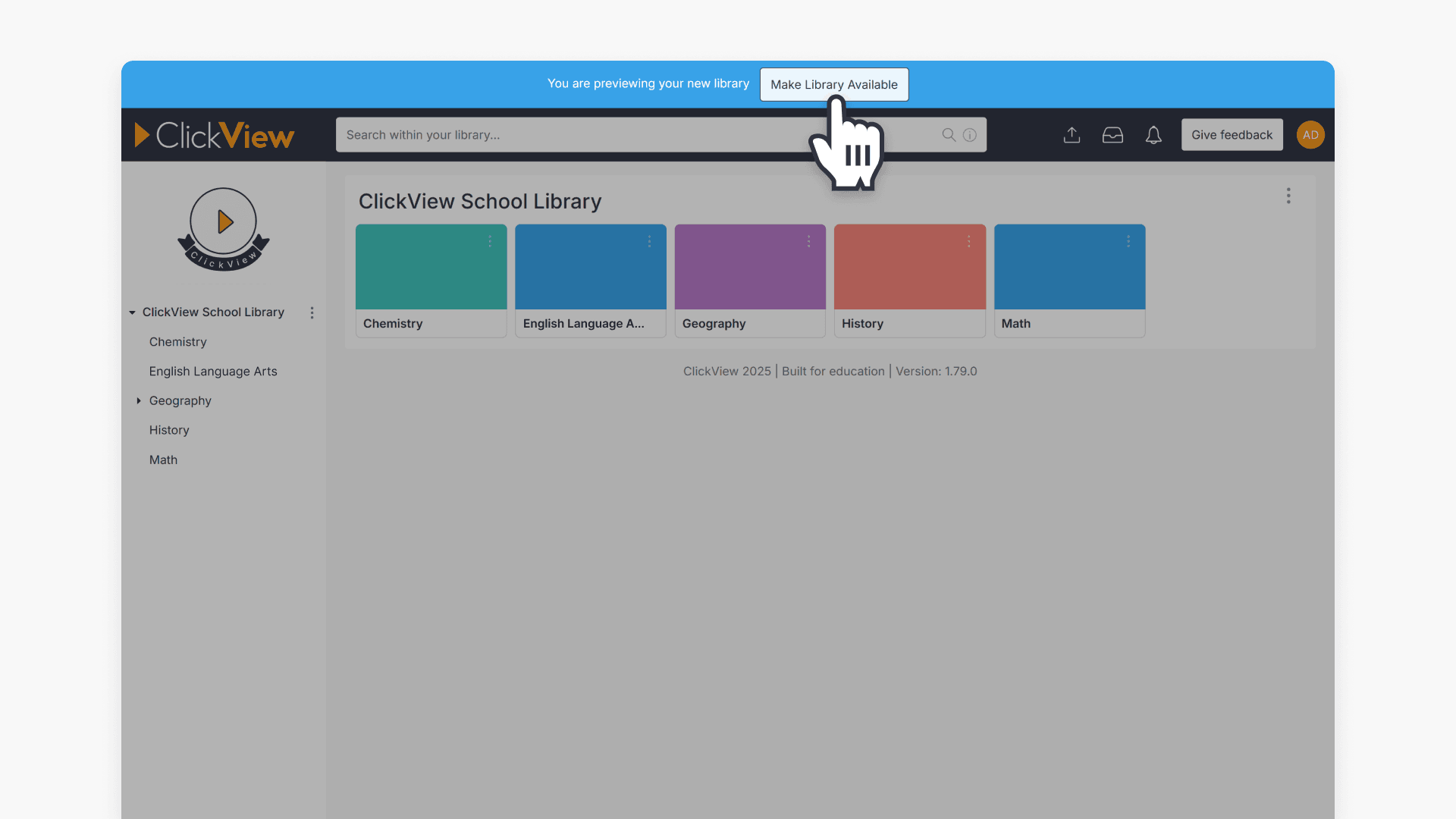Click the Give feedback button
The height and width of the screenshot is (819, 1456).
[1232, 134]
